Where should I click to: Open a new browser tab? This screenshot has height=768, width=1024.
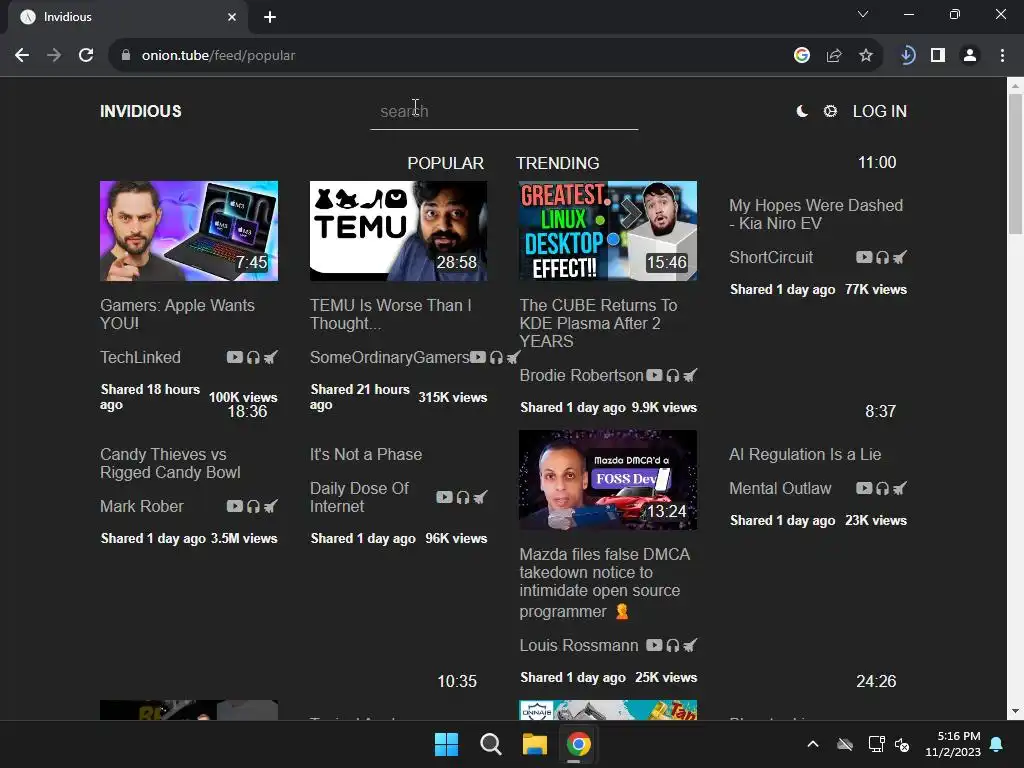click(270, 17)
